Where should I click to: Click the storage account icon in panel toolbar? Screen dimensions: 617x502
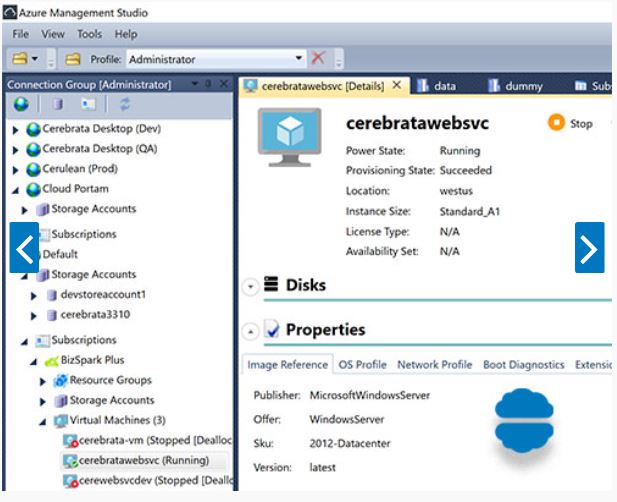58,104
